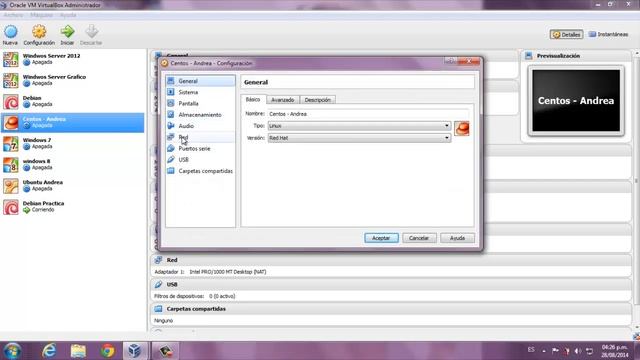Viewport: 640px width, 360px height.
Task: Open File Explorer from taskbar
Action: click(78, 351)
